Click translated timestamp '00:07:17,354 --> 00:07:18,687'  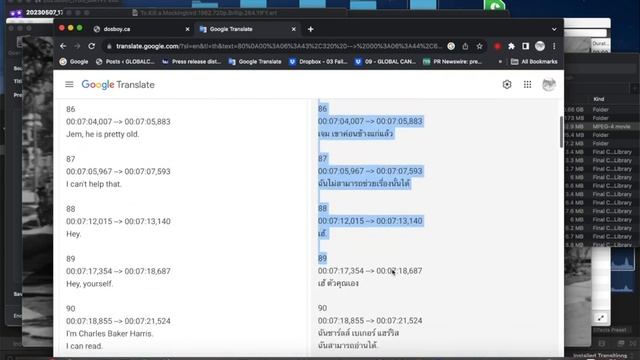coord(370,271)
